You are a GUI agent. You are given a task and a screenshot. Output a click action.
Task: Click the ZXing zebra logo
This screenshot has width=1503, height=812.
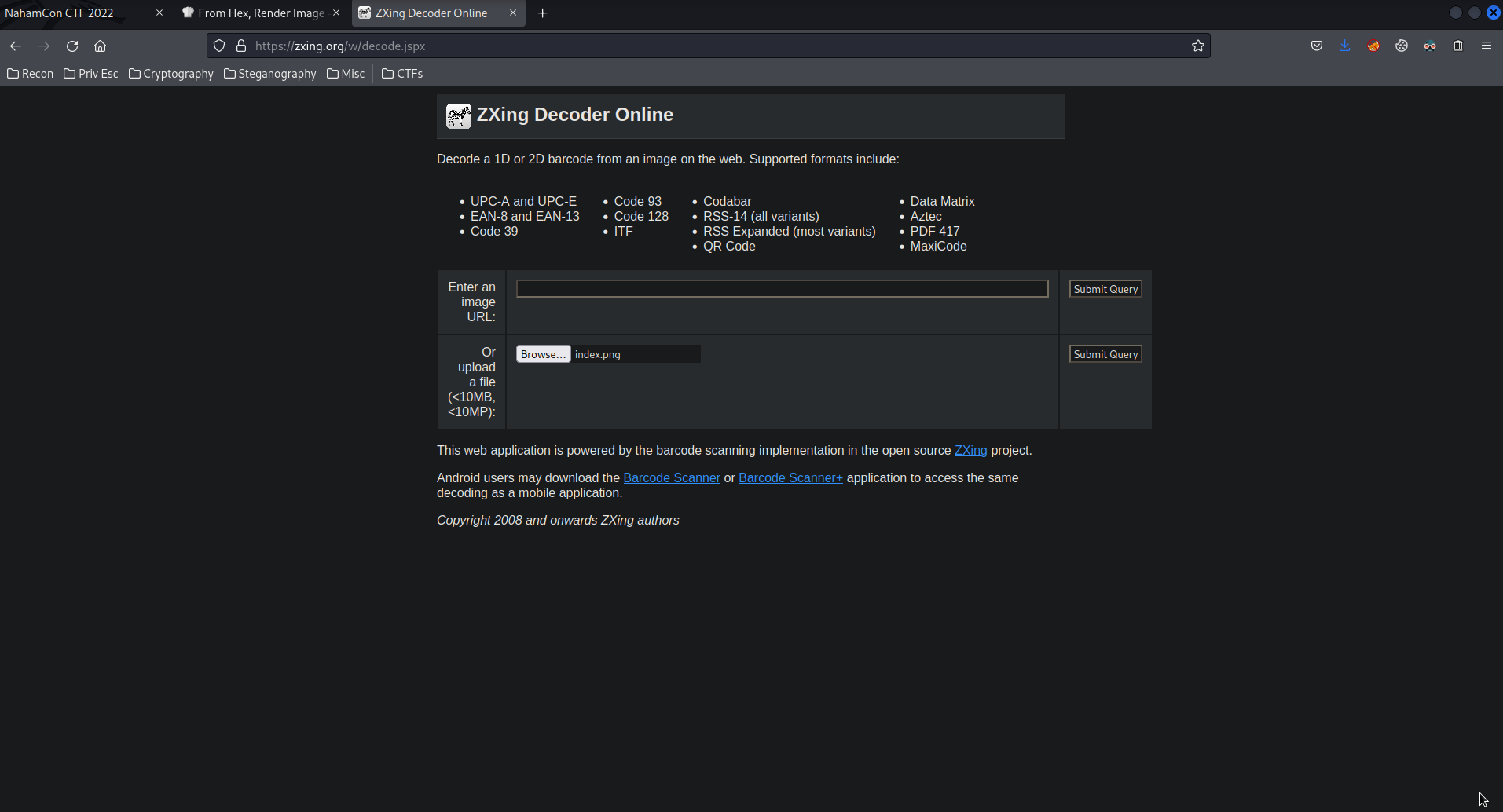point(459,116)
